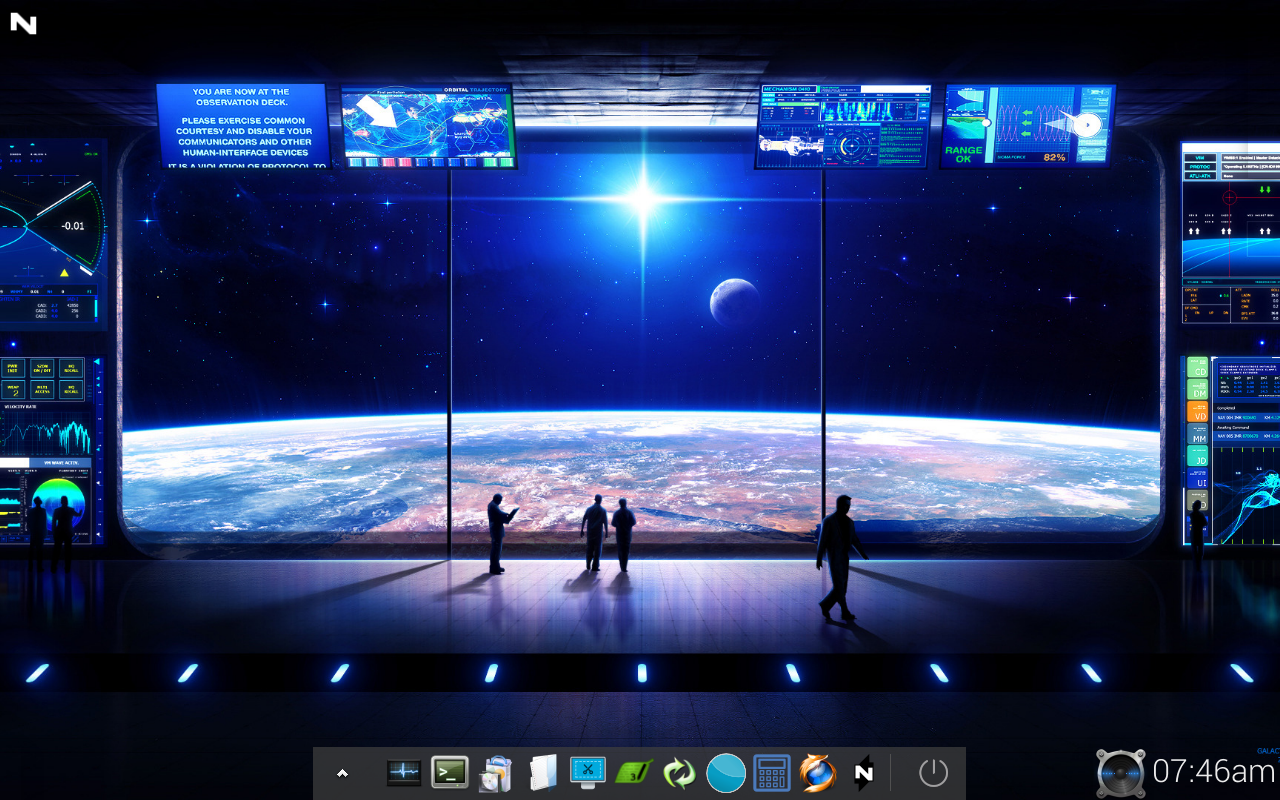Open the system monitor dock icon

(x=404, y=773)
